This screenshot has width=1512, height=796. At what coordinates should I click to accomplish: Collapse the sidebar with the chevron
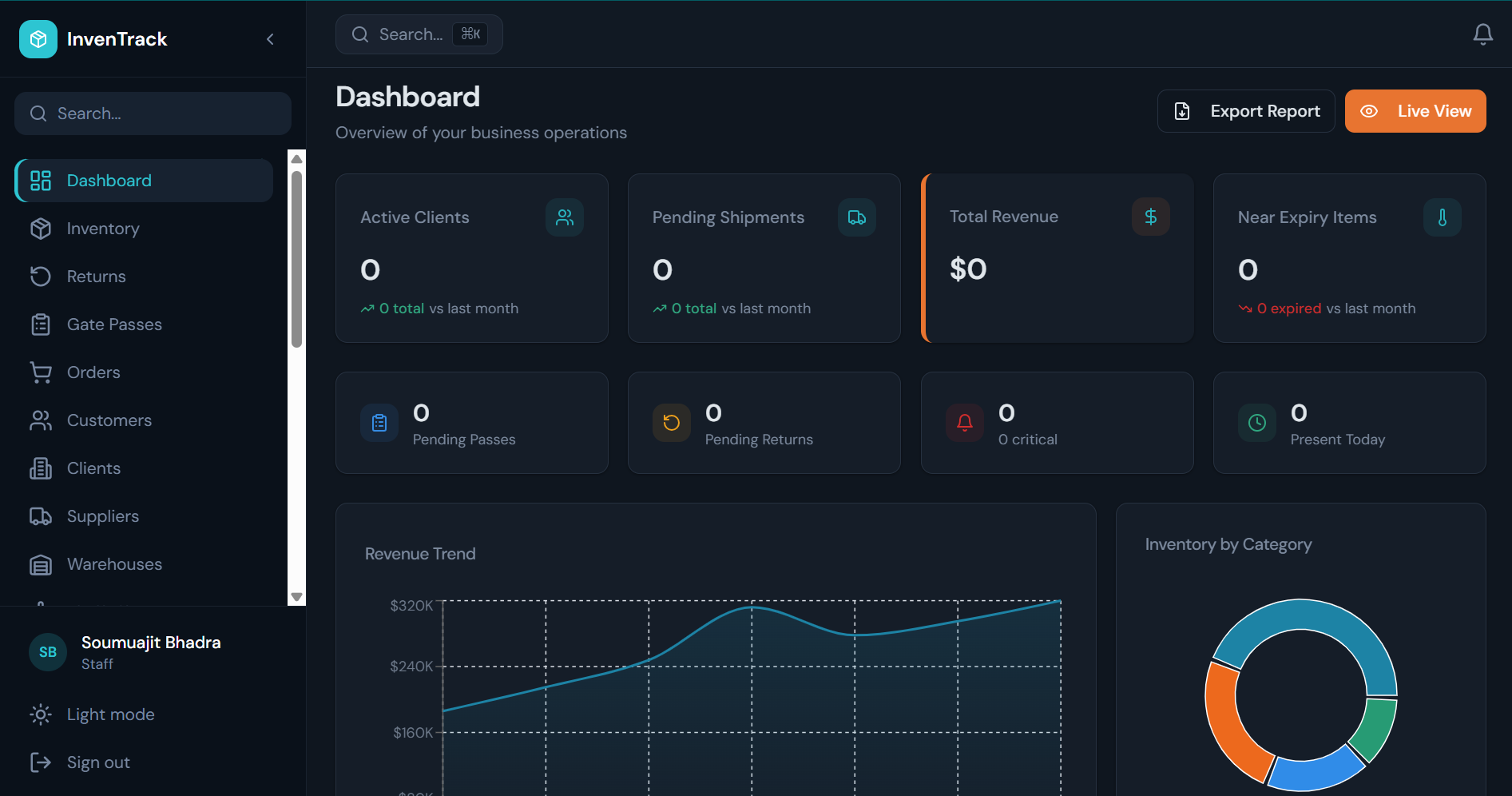point(270,38)
